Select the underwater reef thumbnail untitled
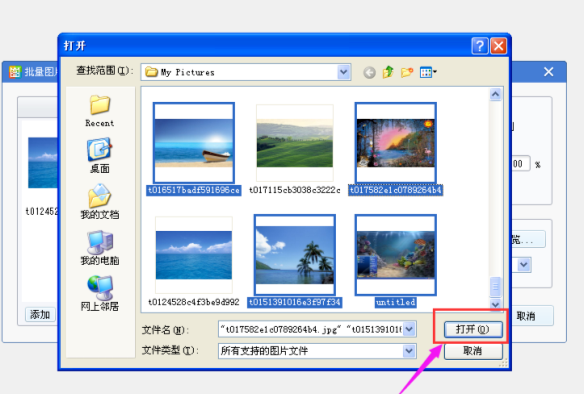Image resolution: width=584 pixels, height=394 pixels. pyautogui.click(x=396, y=255)
